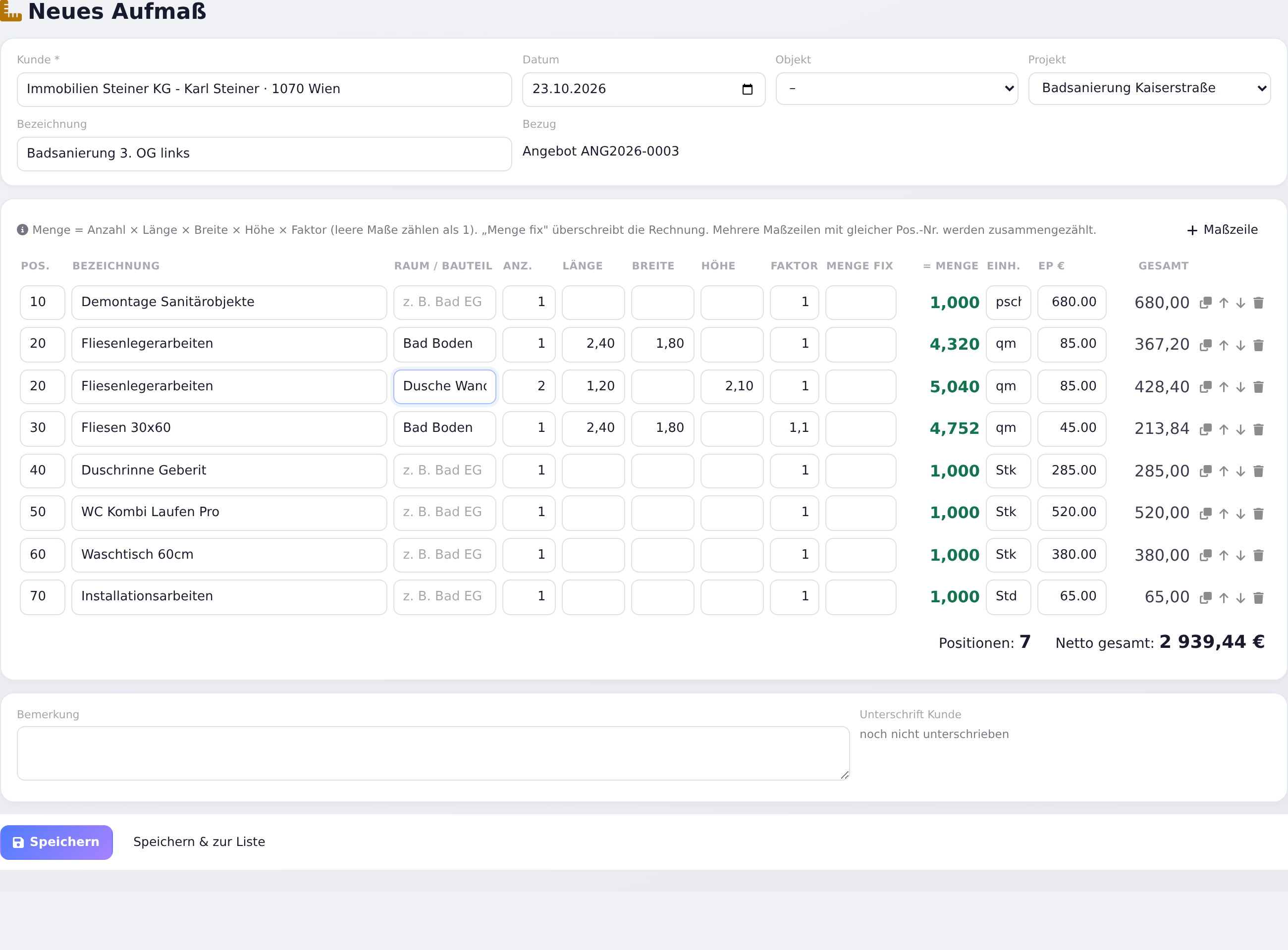Delete the Installationsarbeiten row
Image resolution: width=1288 pixels, height=950 pixels.
[x=1258, y=597]
